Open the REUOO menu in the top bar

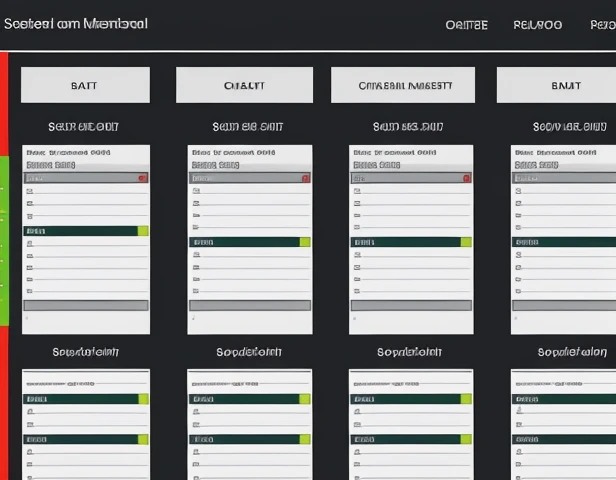[537, 25]
